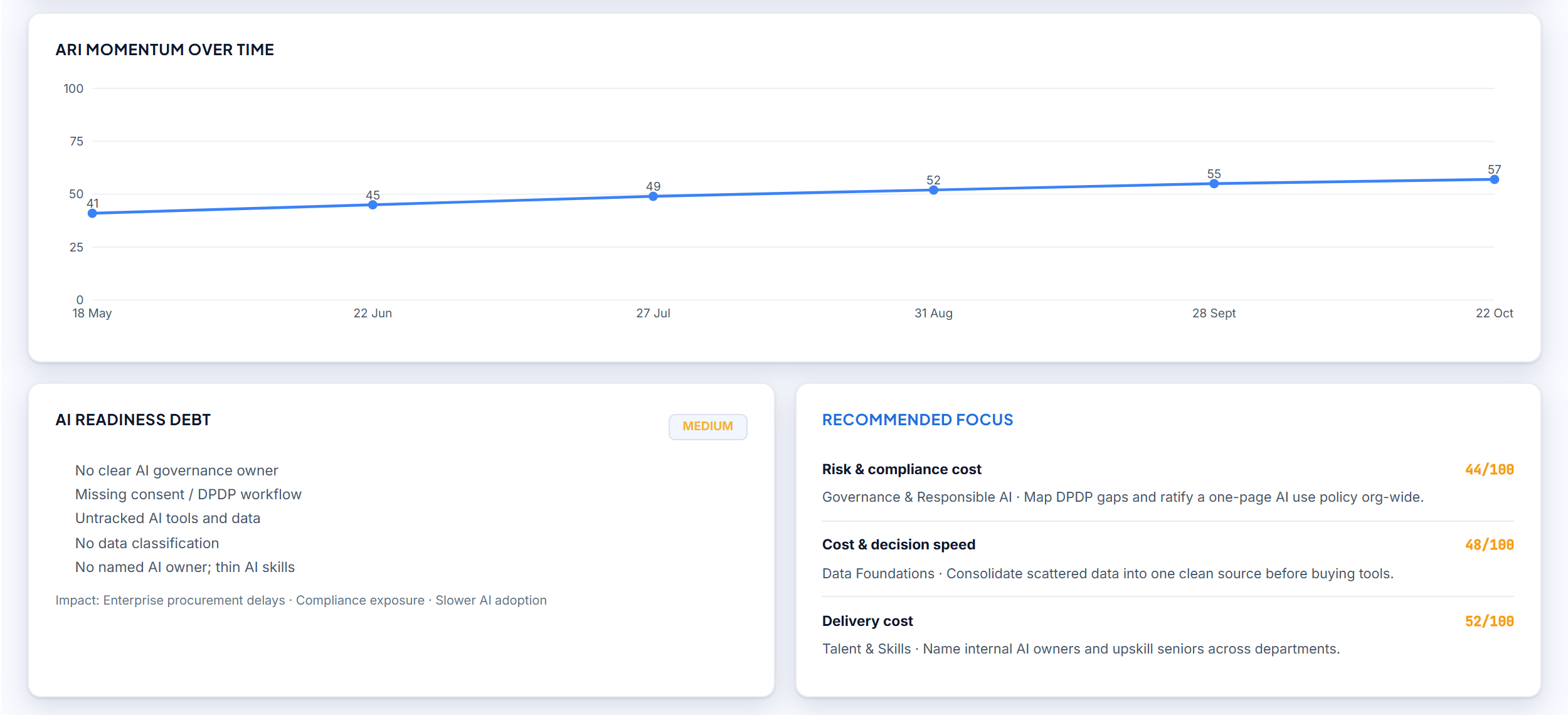Image resolution: width=1568 pixels, height=715 pixels.
Task: Click the 25 y-axis label
Action: (77, 247)
